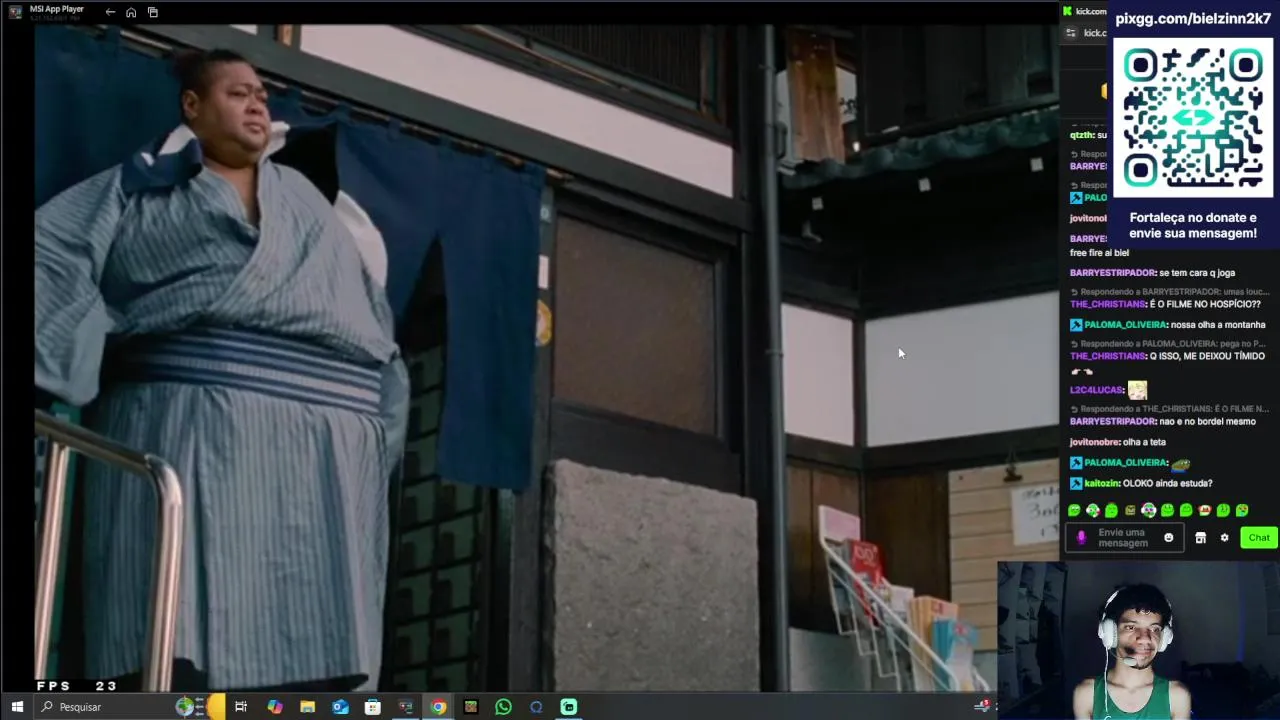
Task: Open File Explorer from the taskbar
Action: pos(307,707)
